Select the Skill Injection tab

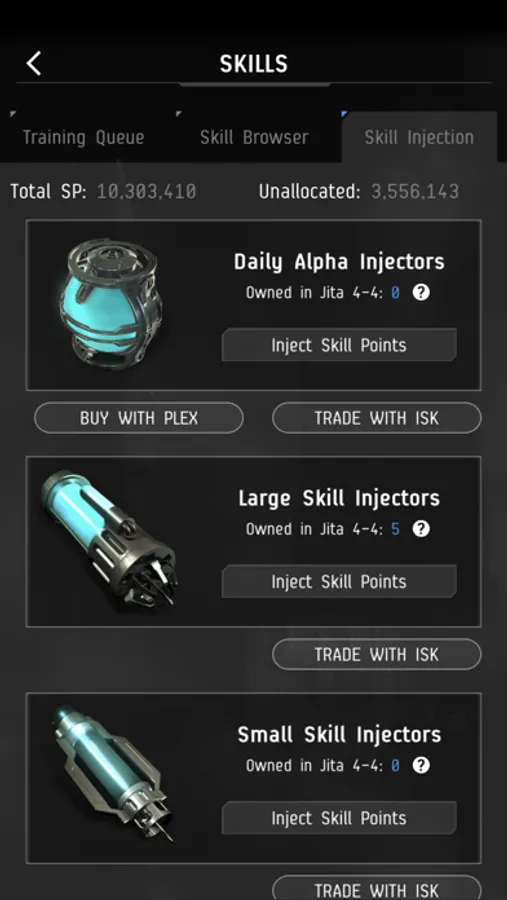[419, 137]
